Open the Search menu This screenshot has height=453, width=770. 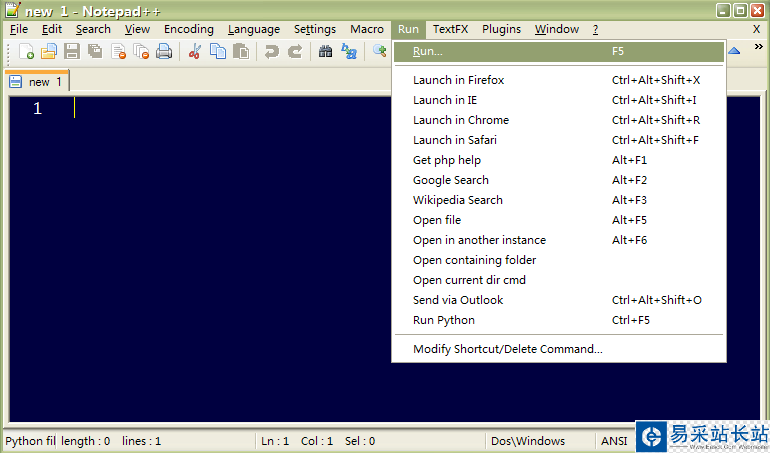tap(93, 29)
